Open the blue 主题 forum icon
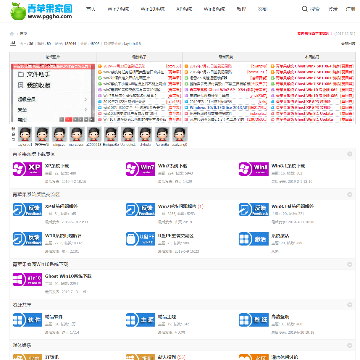The image size is (360, 360). (140, 320)
